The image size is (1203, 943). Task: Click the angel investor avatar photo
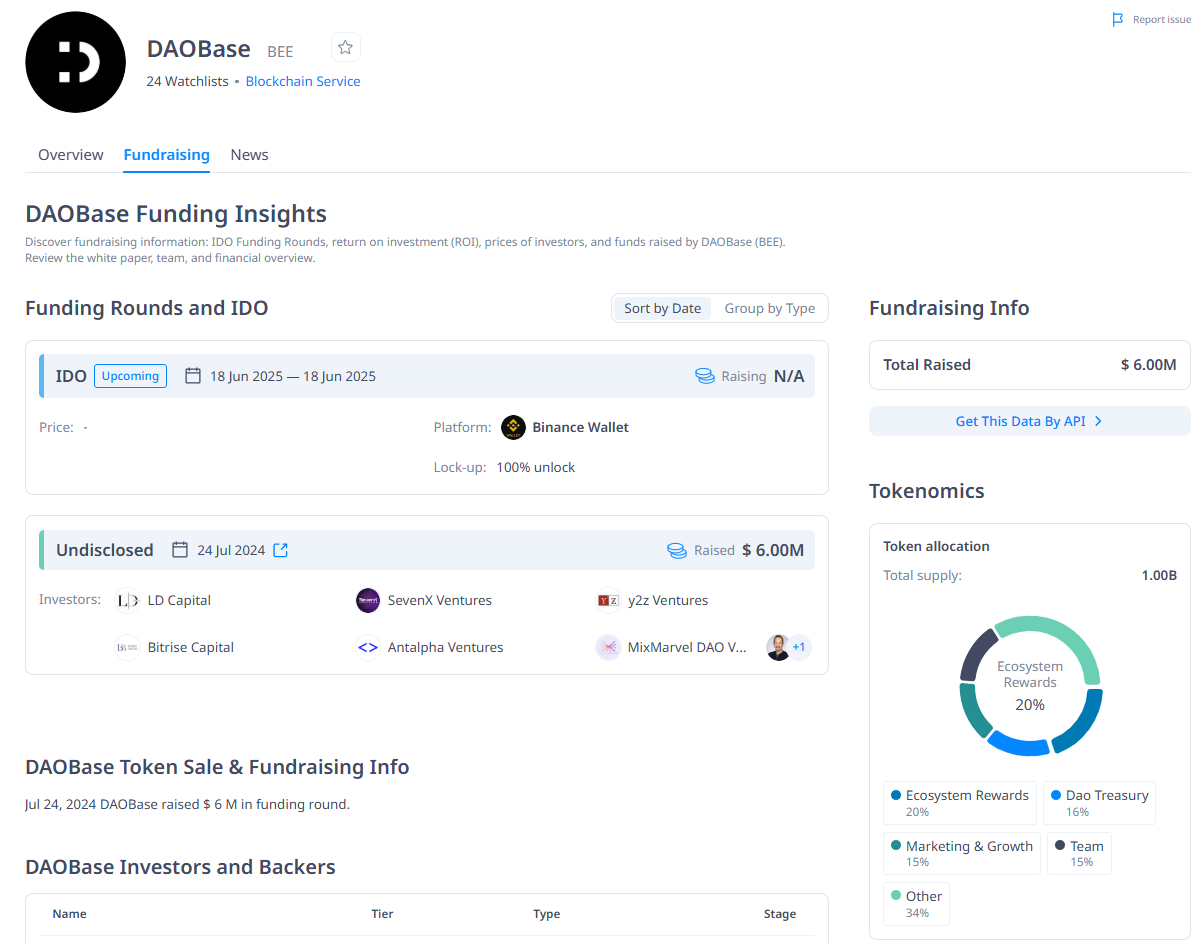[x=778, y=647]
